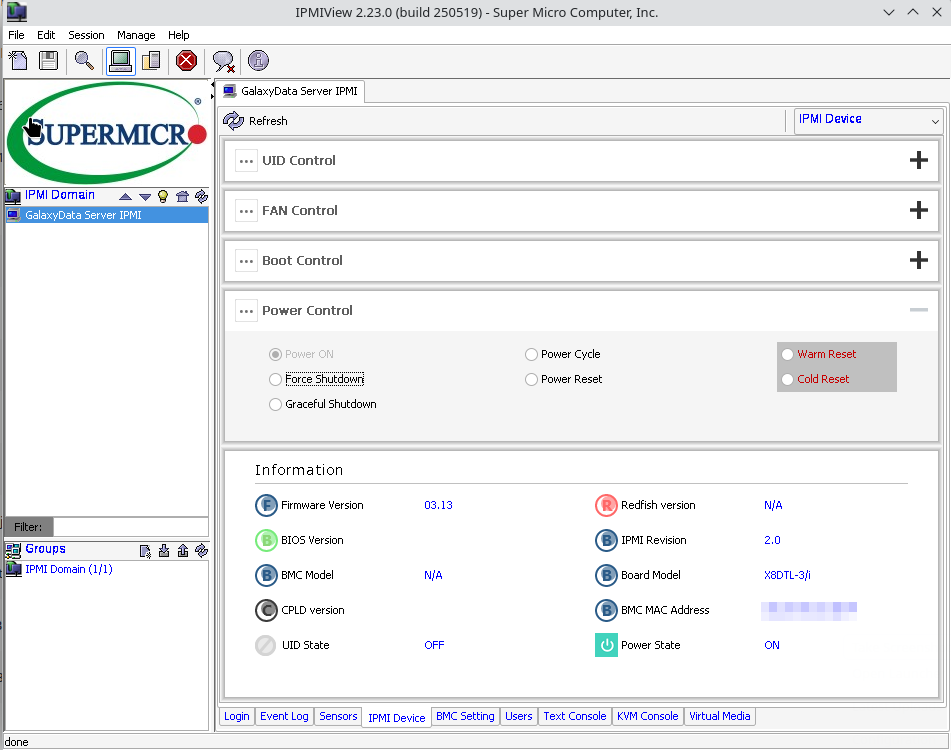Screen dimensions: 951x750
Task: Switch to the Virtual Media tab
Action: [719, 716]
